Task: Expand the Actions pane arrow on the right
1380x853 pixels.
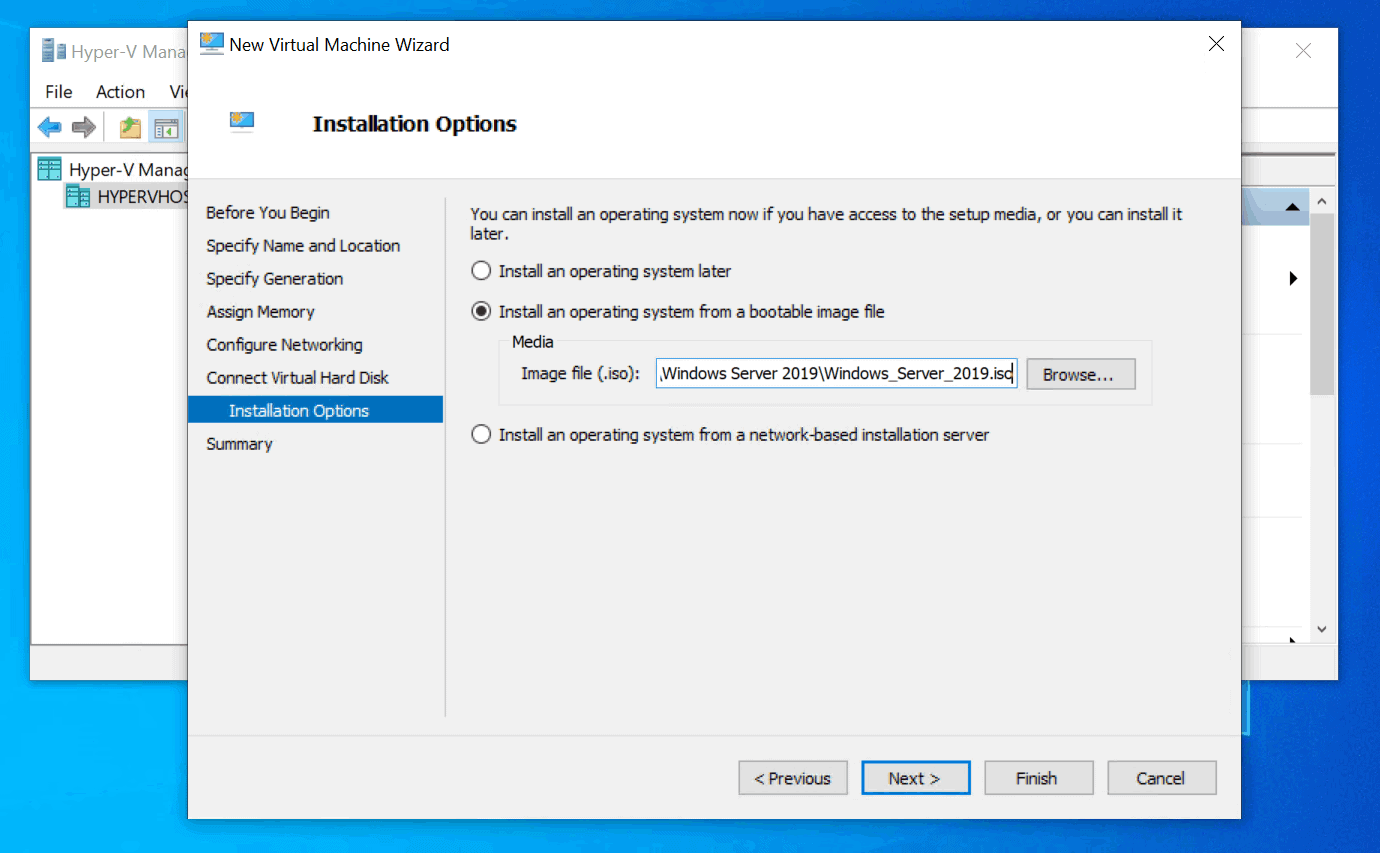Action: pyautogui.click(x=1293, y=279)
